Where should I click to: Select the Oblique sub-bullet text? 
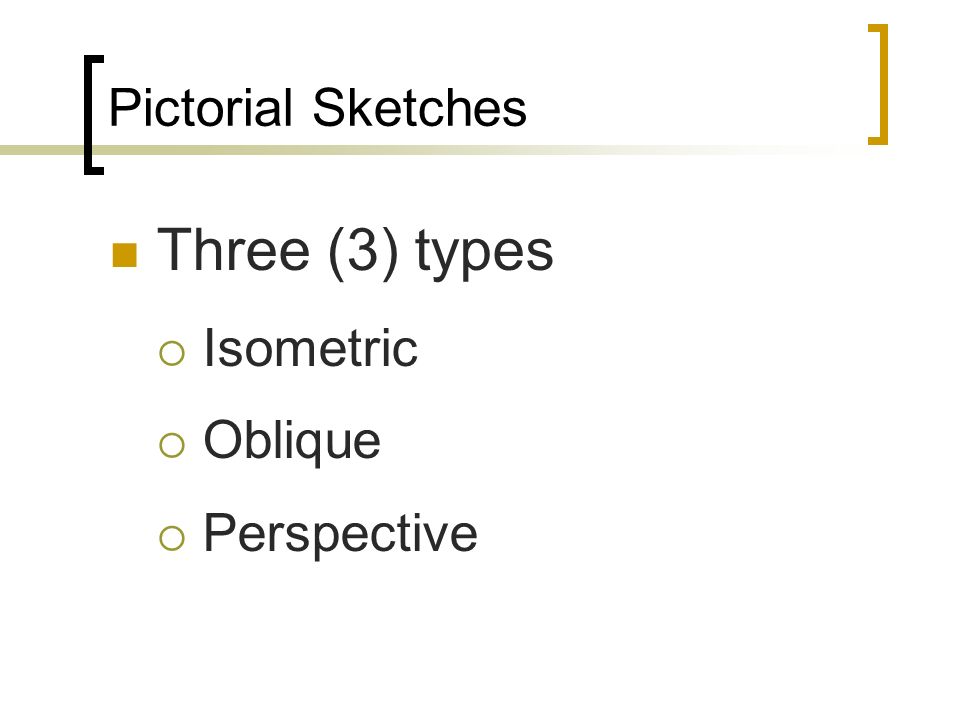[292, 442]
